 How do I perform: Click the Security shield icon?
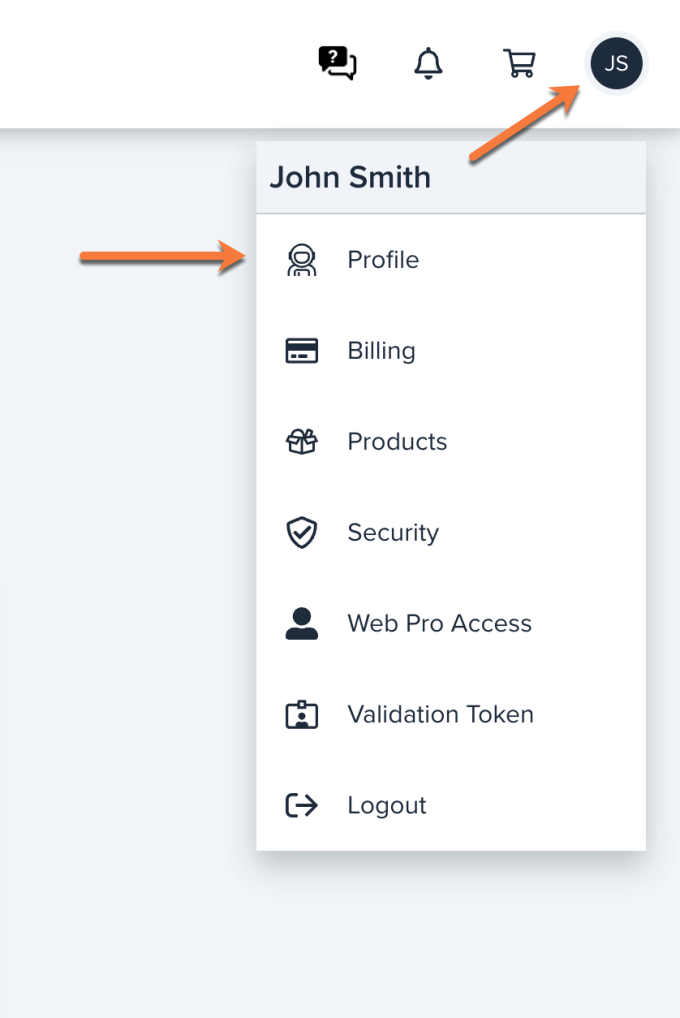301,532
